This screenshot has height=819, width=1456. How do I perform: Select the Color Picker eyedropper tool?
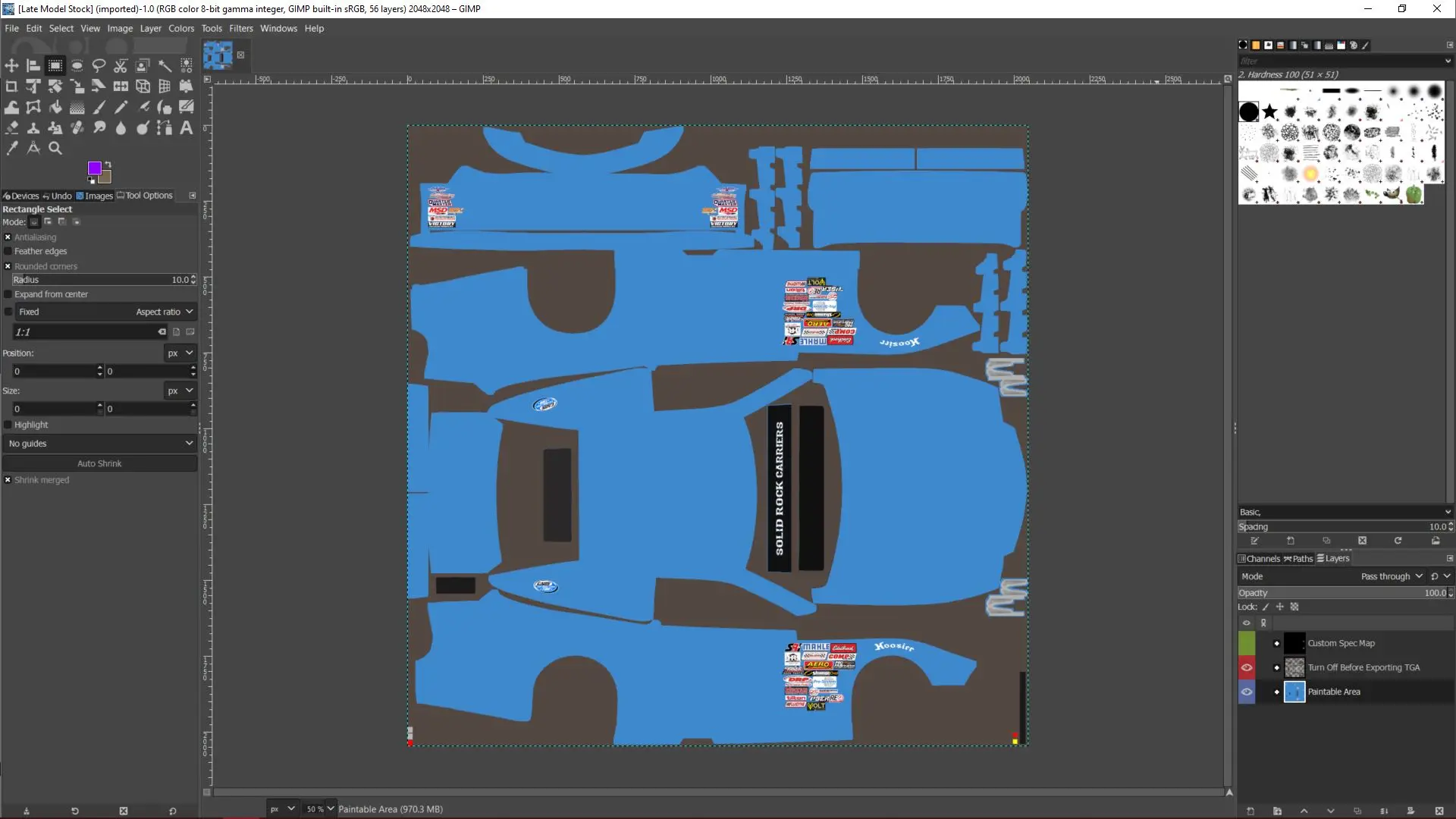(11, 149)
